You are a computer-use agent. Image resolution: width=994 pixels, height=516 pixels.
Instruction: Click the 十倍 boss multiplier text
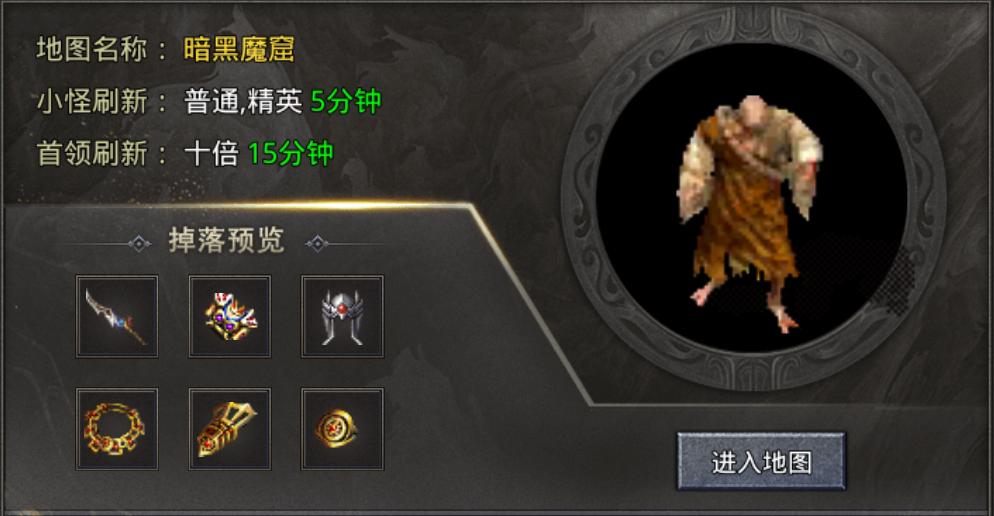211,153
